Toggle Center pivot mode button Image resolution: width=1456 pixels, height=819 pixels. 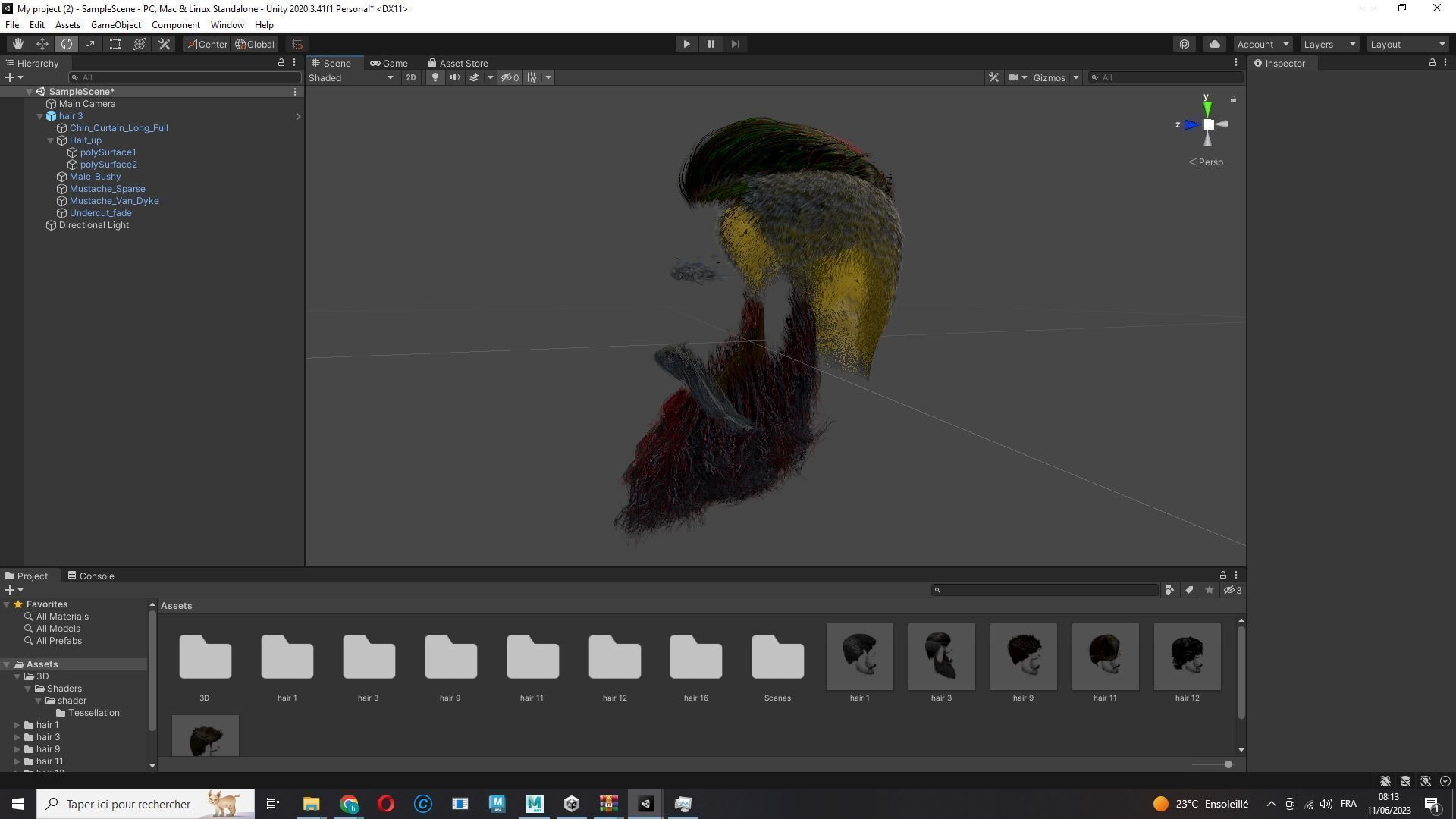click(206, 44)
